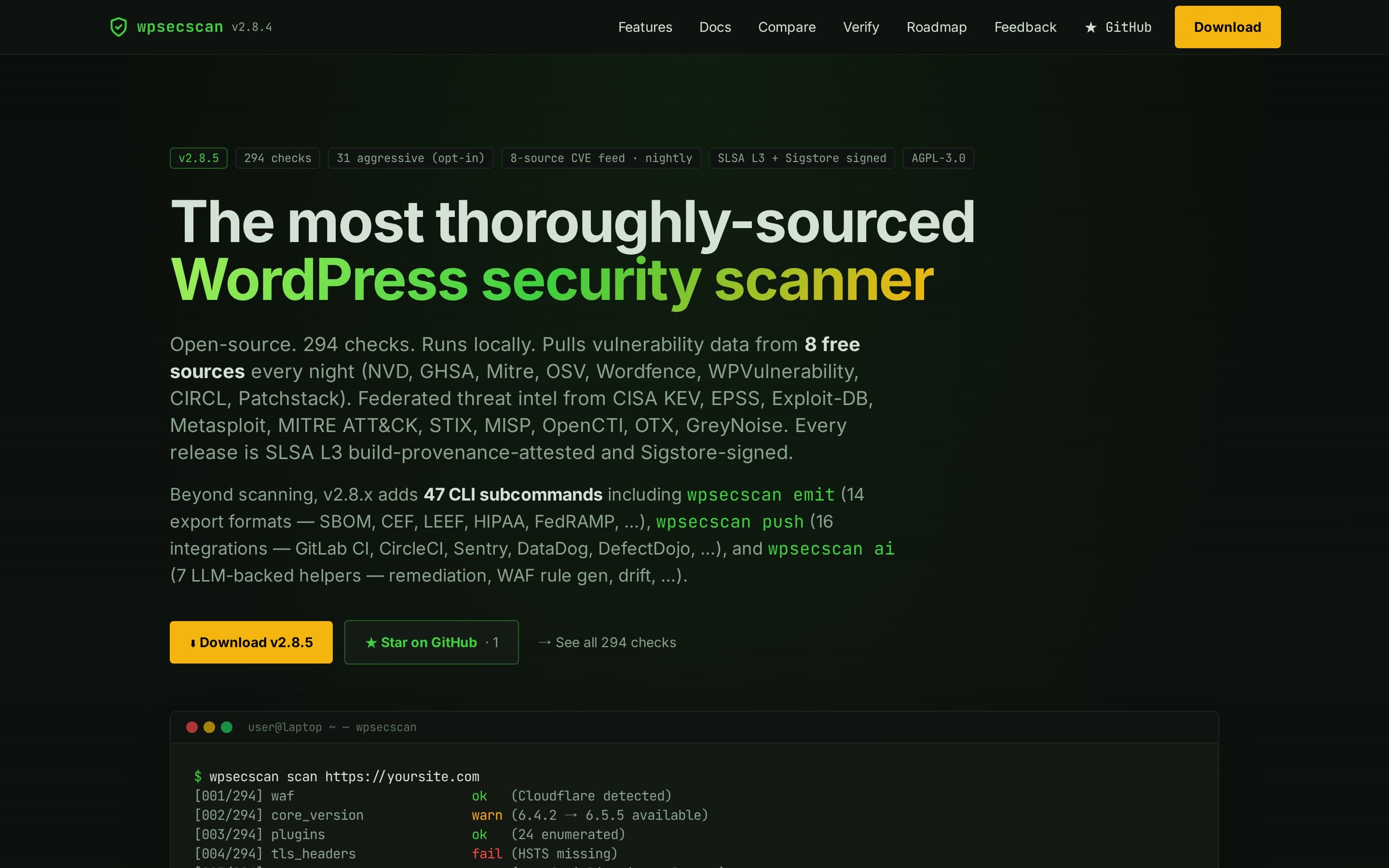
Task: Click the yellow Download button in header
Action: pyautogui.click(x=1227, y=27)
